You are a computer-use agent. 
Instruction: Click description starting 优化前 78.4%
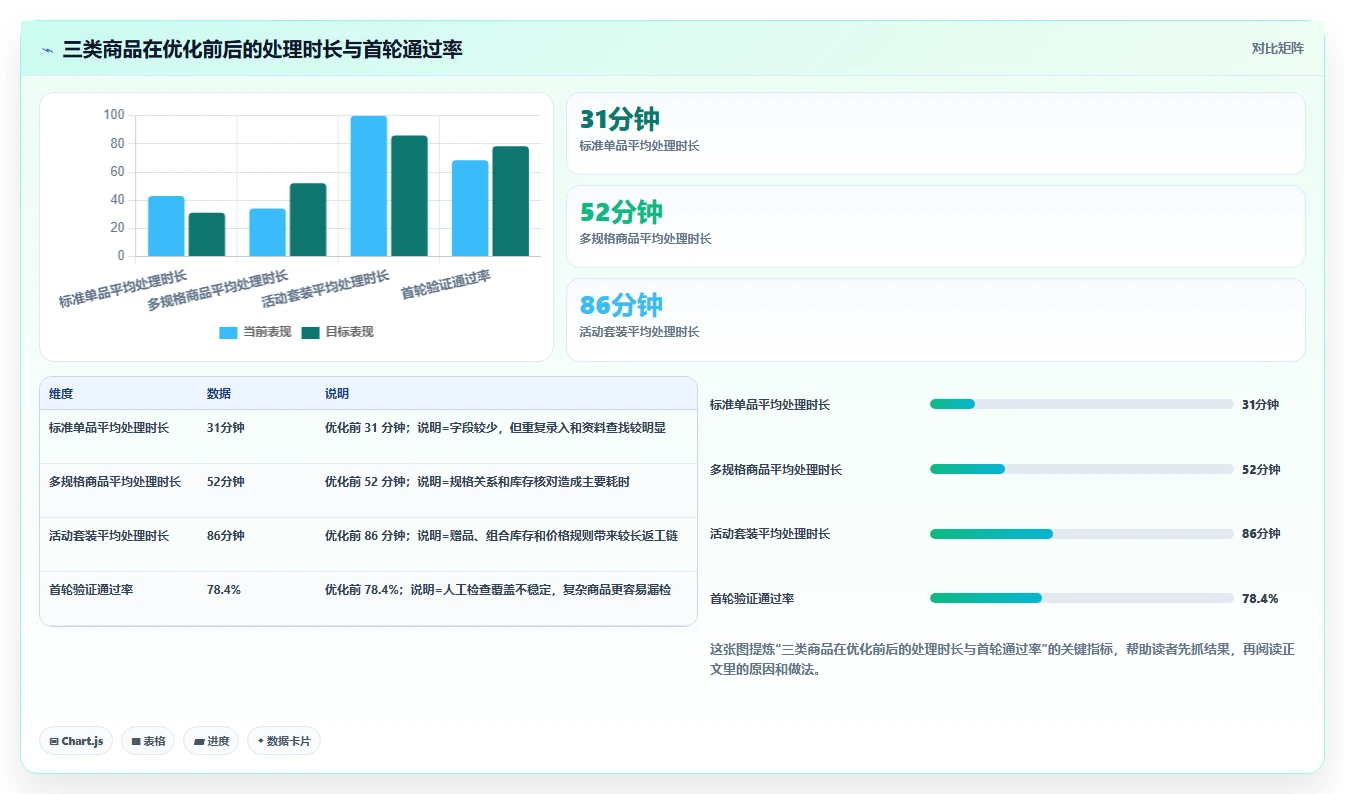[x=498, y=590]
